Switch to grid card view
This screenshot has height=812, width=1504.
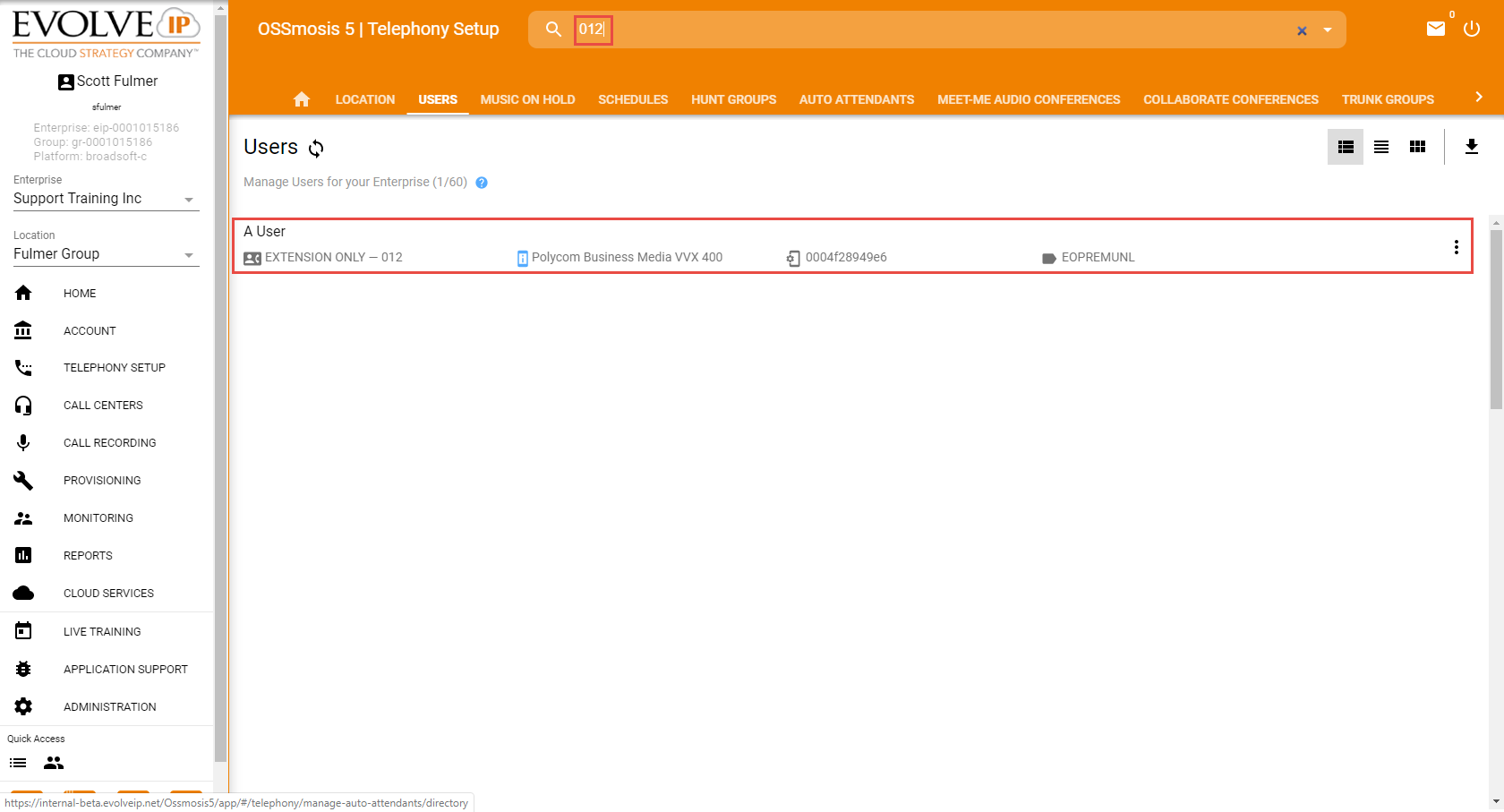point(1417,147)
